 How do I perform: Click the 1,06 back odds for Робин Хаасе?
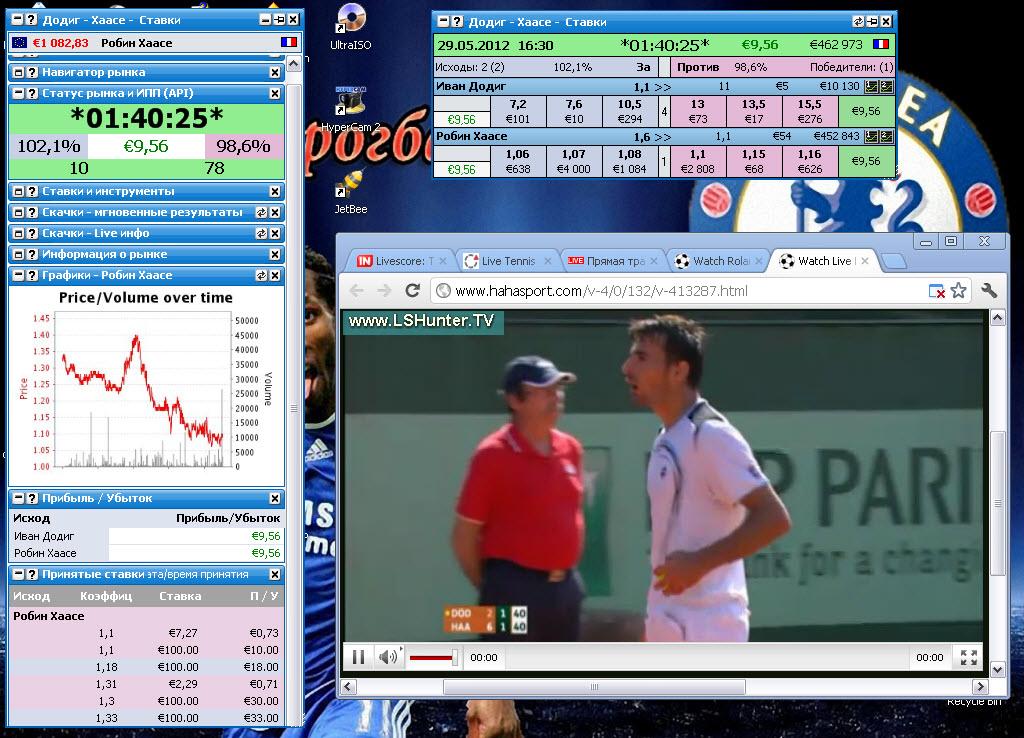[x=517, y=155]
